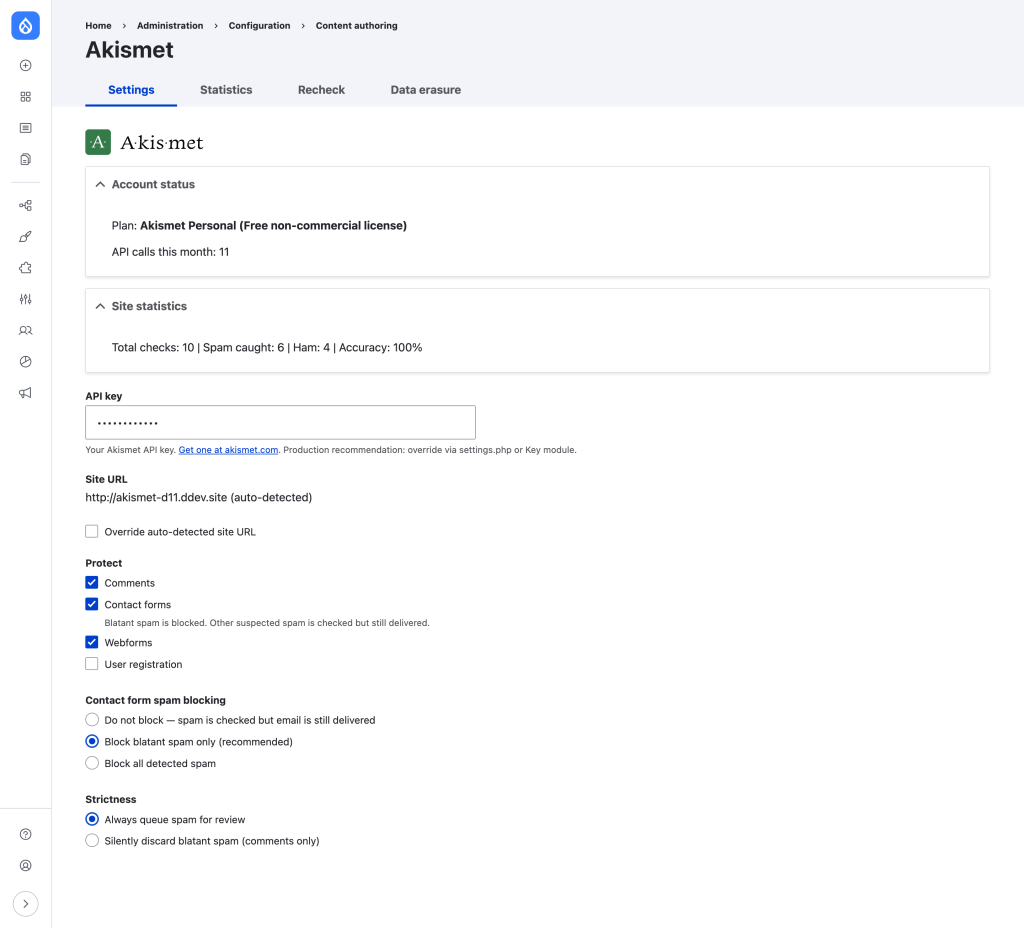The height and width of the screenshot is (928, 1024).
Task: Focus the API key input field
Action: [280, 423]
